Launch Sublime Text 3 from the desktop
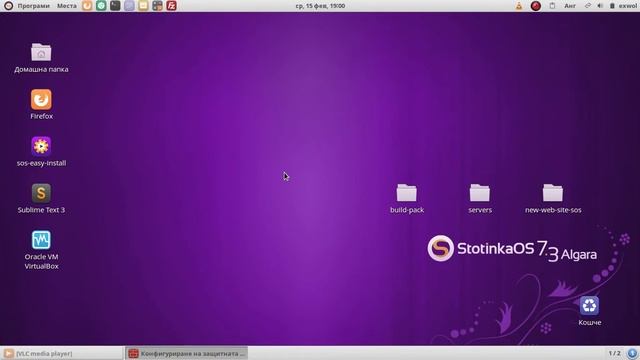This screenshot has height=360, width=640. 41,193
